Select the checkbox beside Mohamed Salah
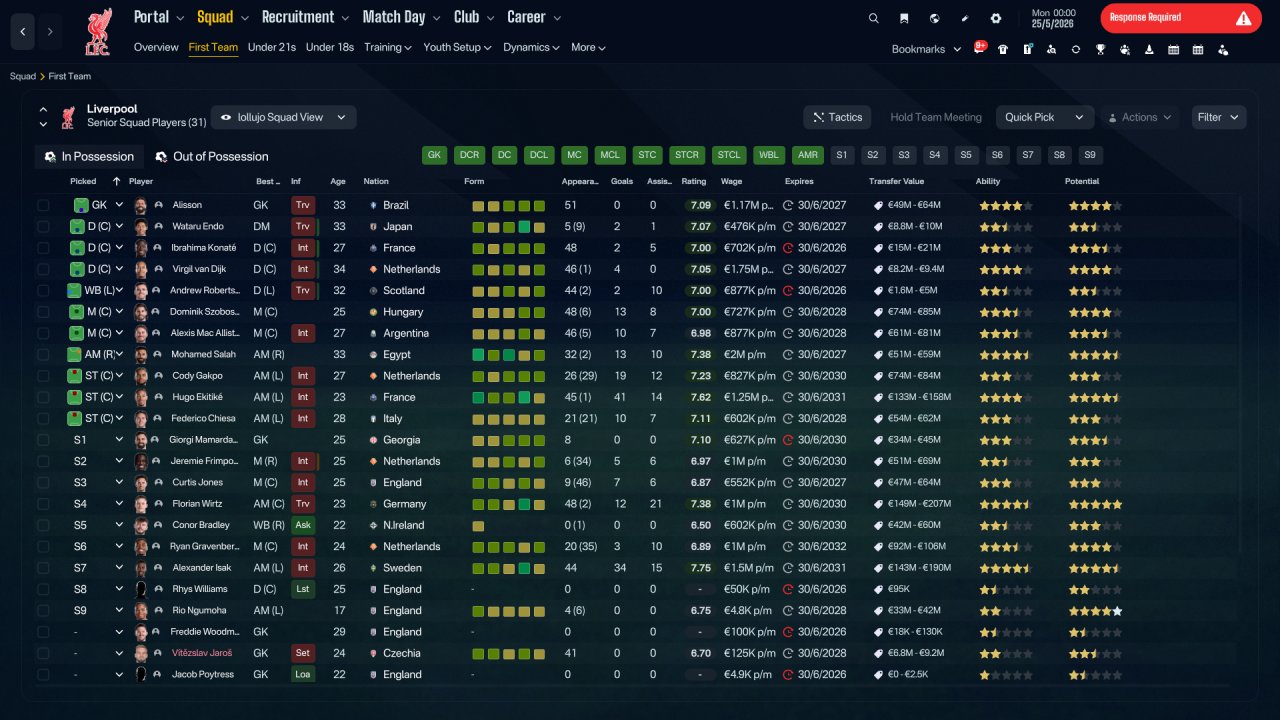1280x720 pixels. coord(43,354)
